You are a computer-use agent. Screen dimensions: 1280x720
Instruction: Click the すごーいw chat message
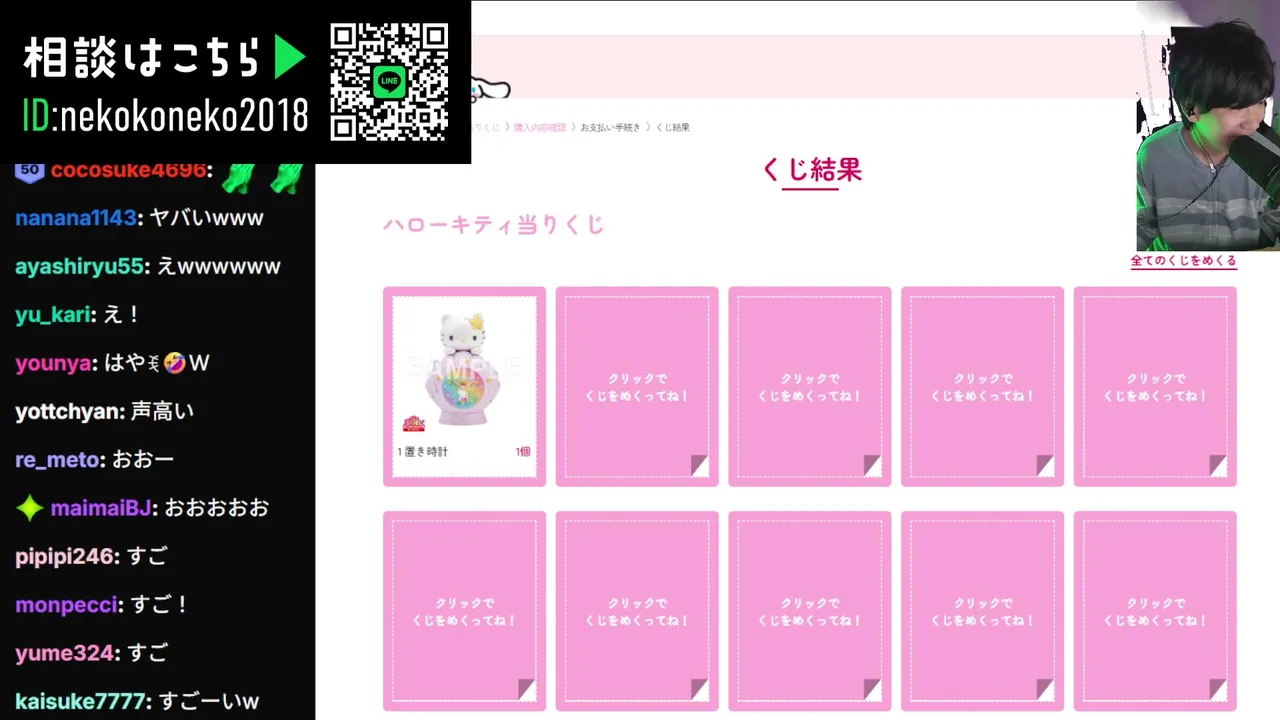click(209, 701)
